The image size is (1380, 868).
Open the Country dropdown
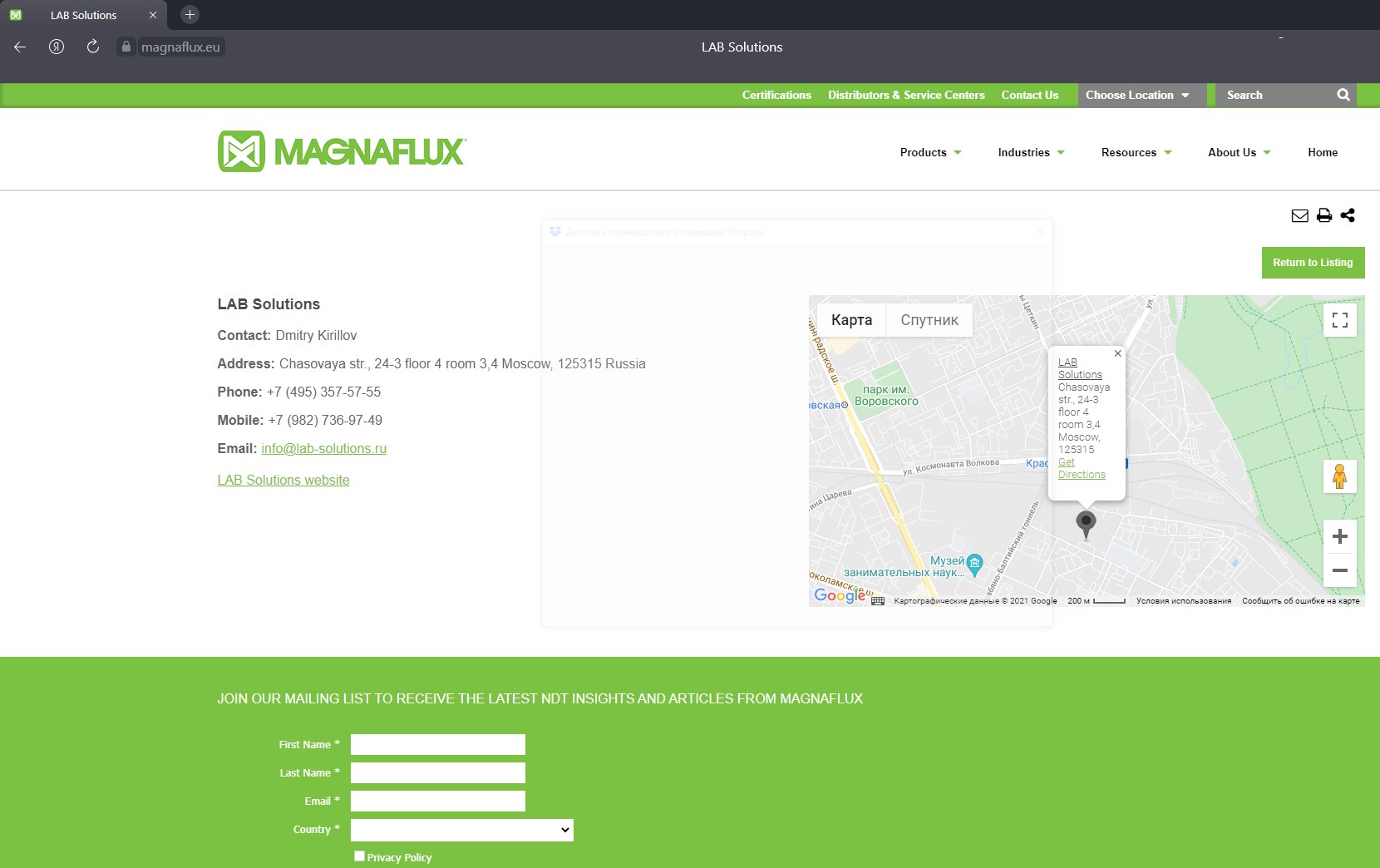(462, 830)
